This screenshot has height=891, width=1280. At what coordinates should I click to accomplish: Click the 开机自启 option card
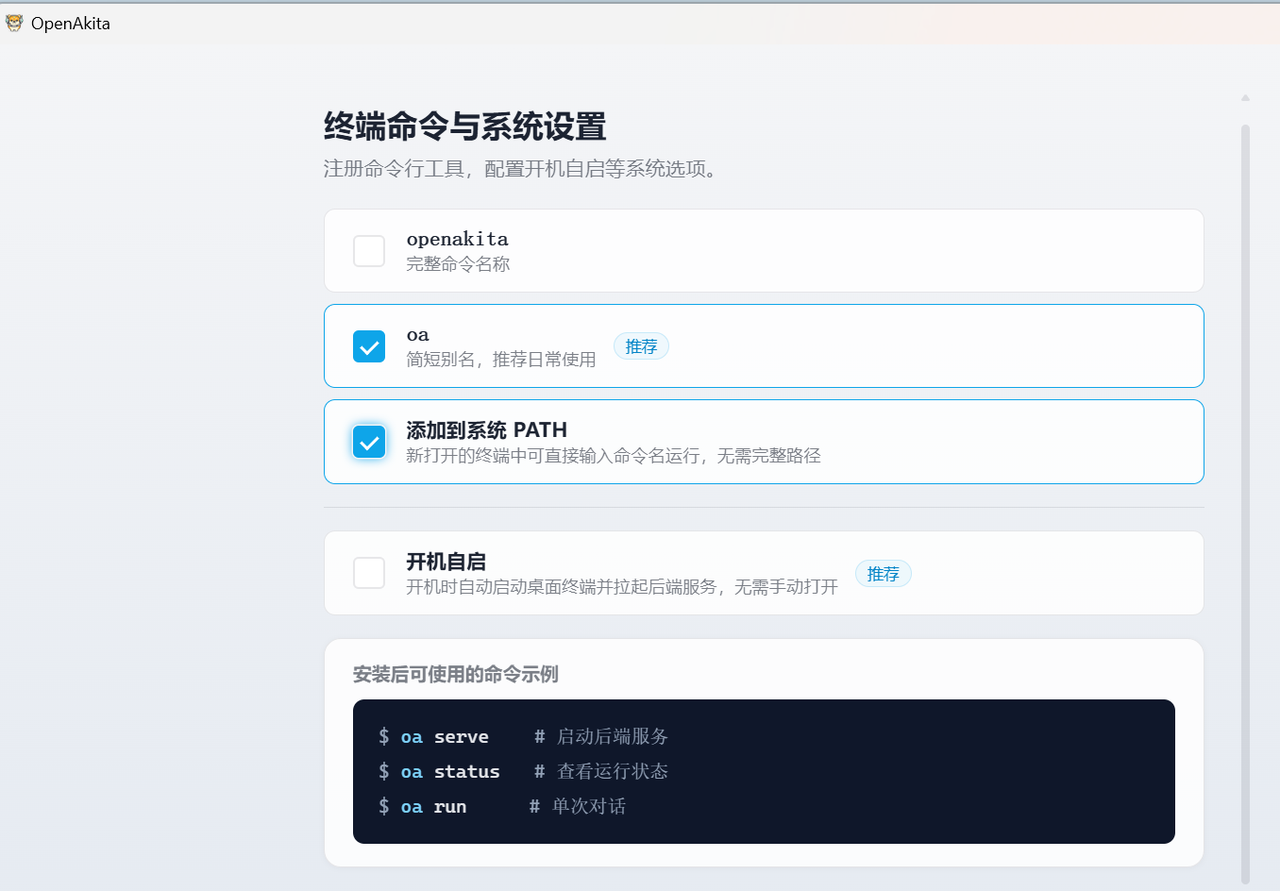click(x=764, y=573)
